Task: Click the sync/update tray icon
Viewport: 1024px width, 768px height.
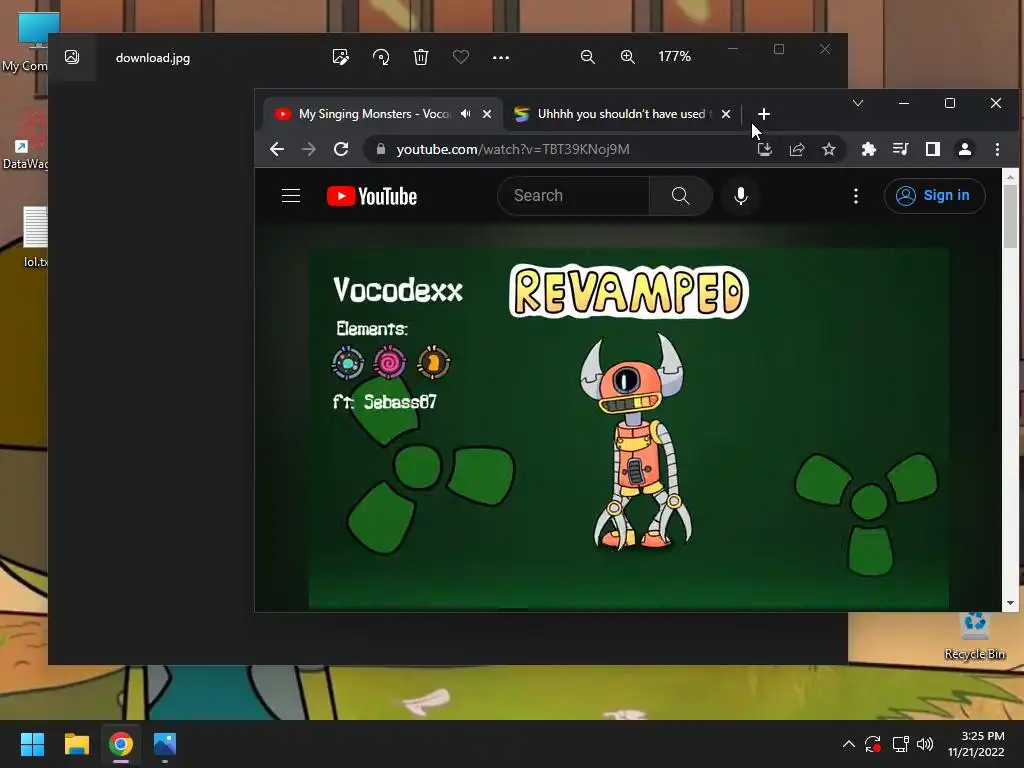Action: pyautogui.click(x=873, y=744)
